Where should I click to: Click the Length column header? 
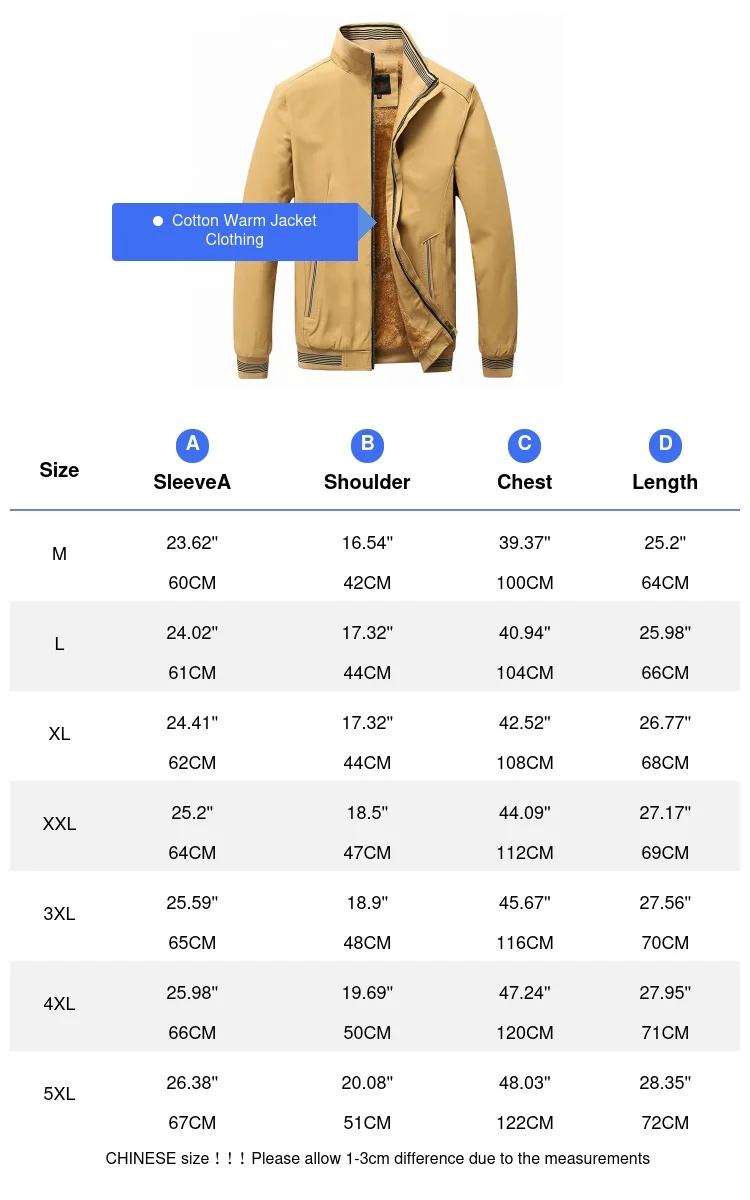pyautogui.click(x=665, y=482)
